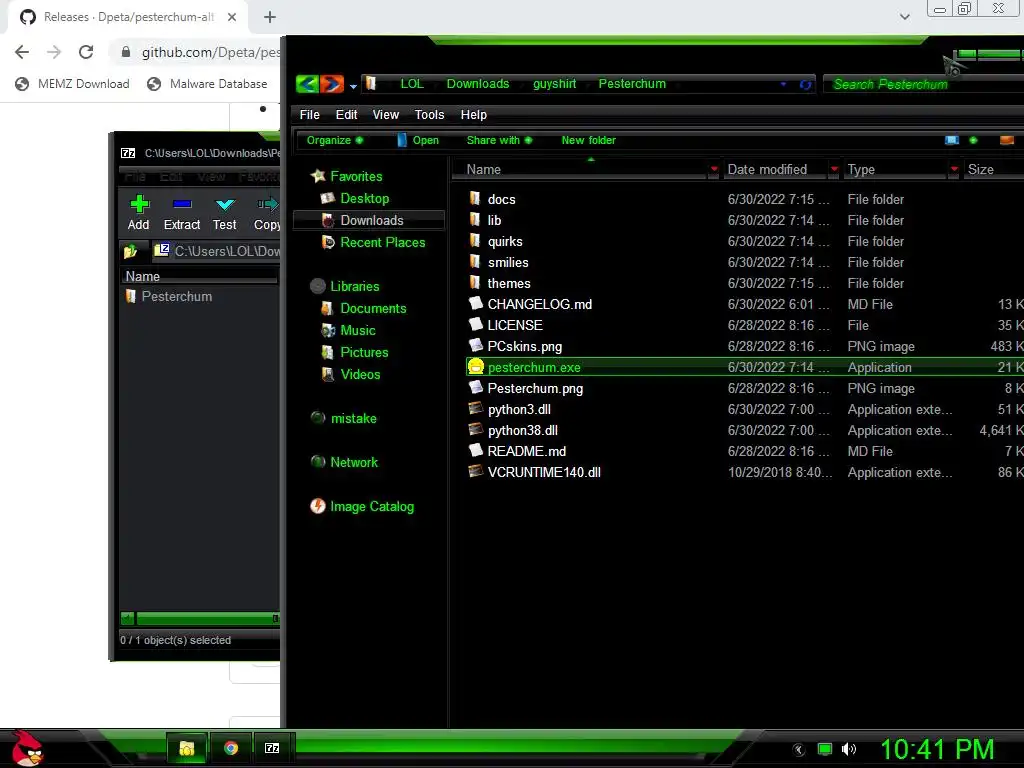Viewport: 1024px width, 768px height.
Task: Open MEMZ Download bookmark
Action: [x=72, y=84]
